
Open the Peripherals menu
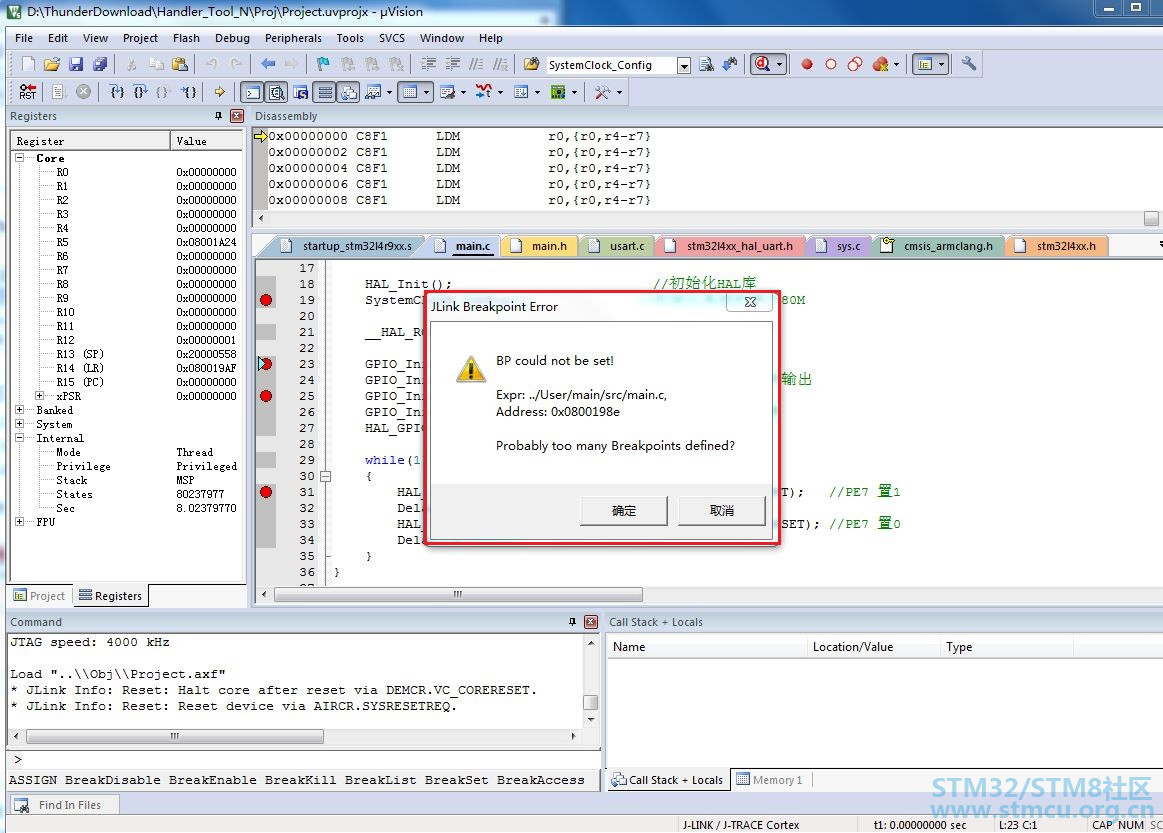[293, 38]
